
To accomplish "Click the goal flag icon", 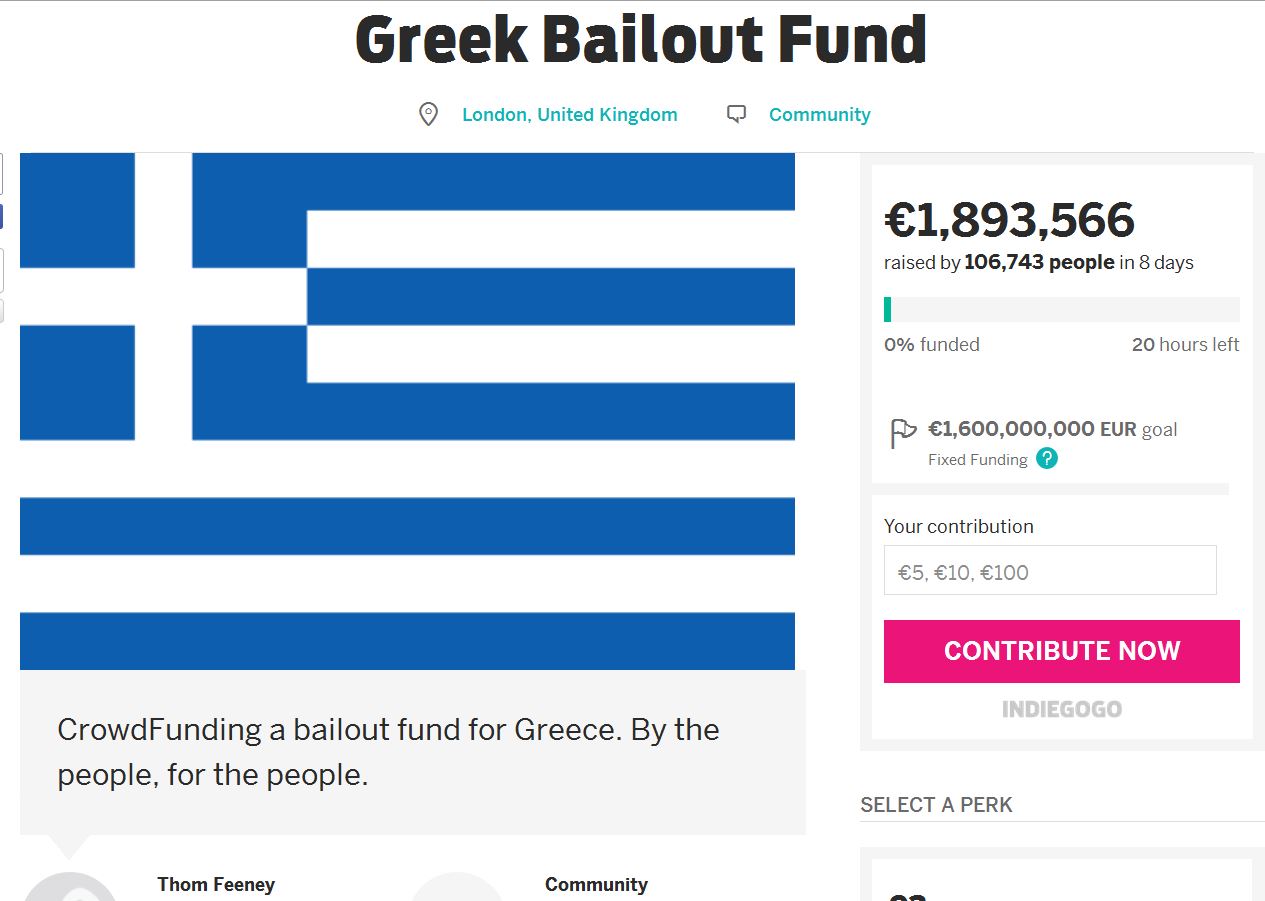I will 903,434.
